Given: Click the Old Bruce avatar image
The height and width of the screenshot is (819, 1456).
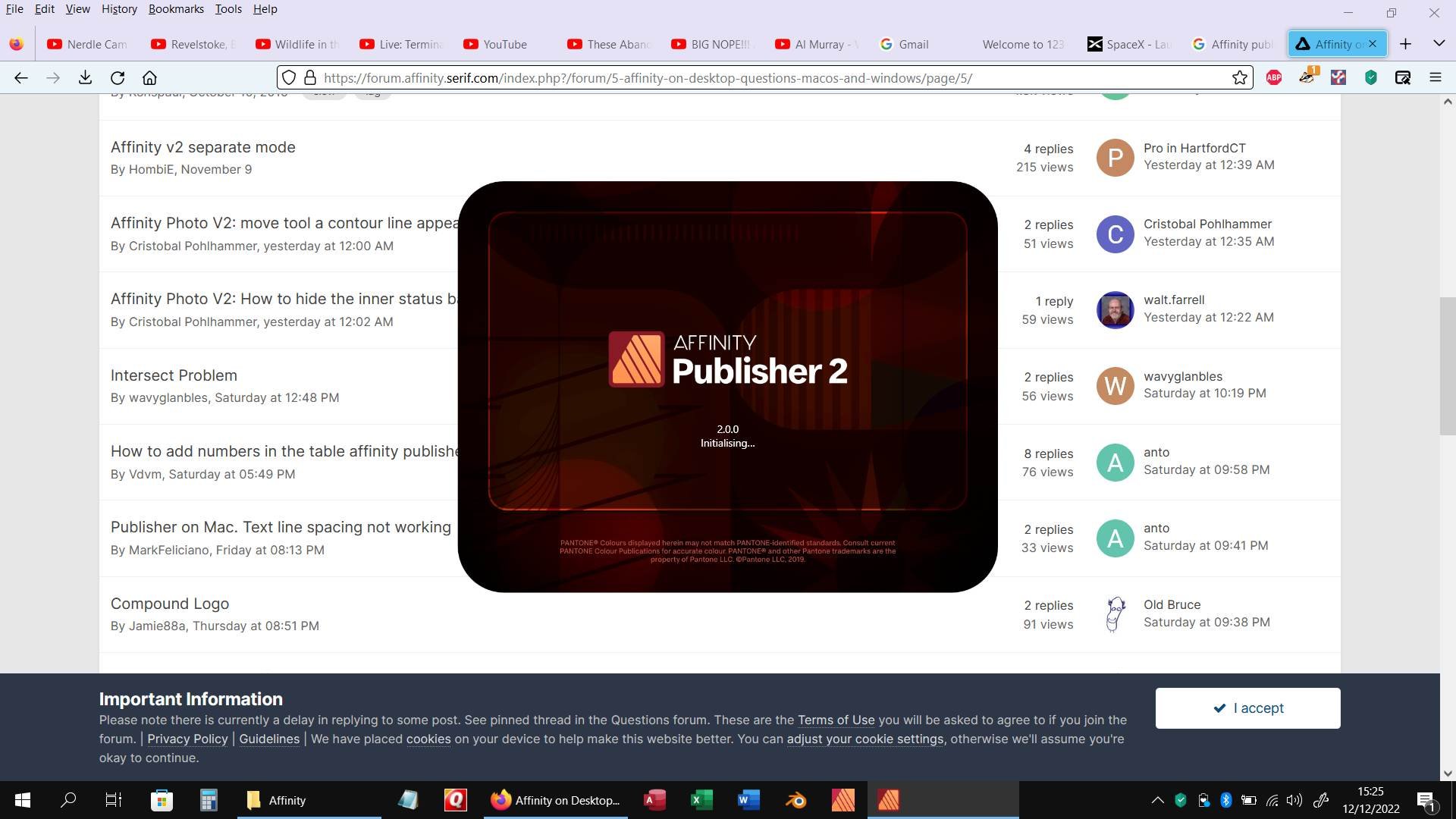Looking at the screenshot, I should pyautogui.click(x=1115, y=614).
